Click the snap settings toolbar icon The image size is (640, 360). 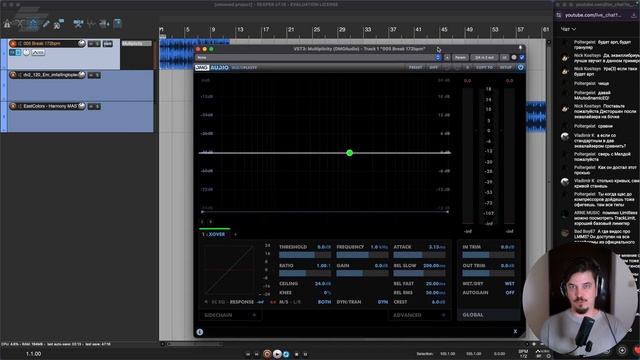pyautogui.click(x=59, y=24)
